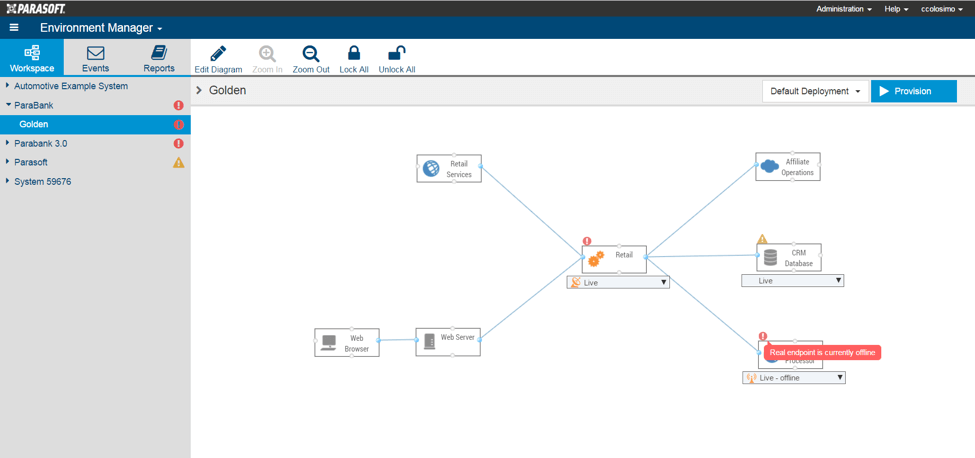The image size is (975, 458).
Task: Expand Automotive Example System tree node
Action: [x=7, y=86]
